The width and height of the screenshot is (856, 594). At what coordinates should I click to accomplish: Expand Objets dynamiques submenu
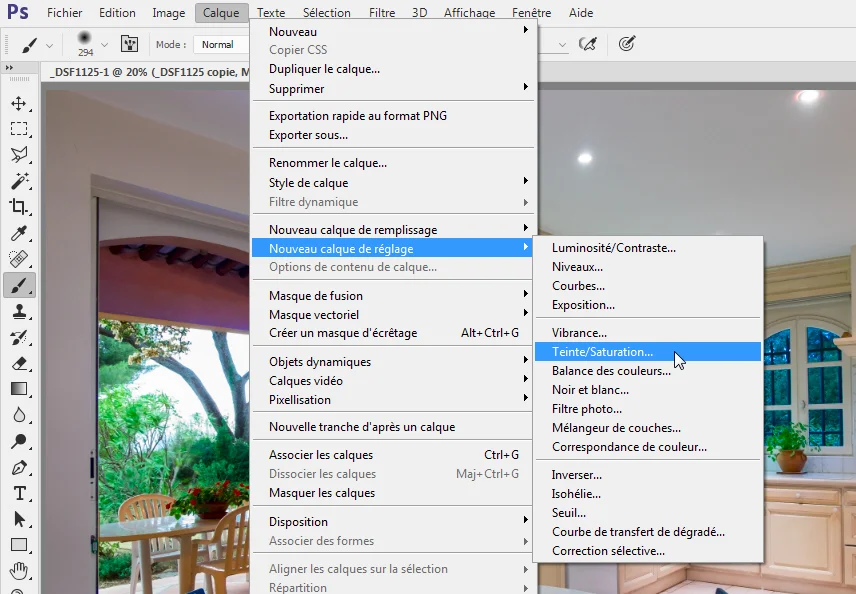tap(393, 361)
